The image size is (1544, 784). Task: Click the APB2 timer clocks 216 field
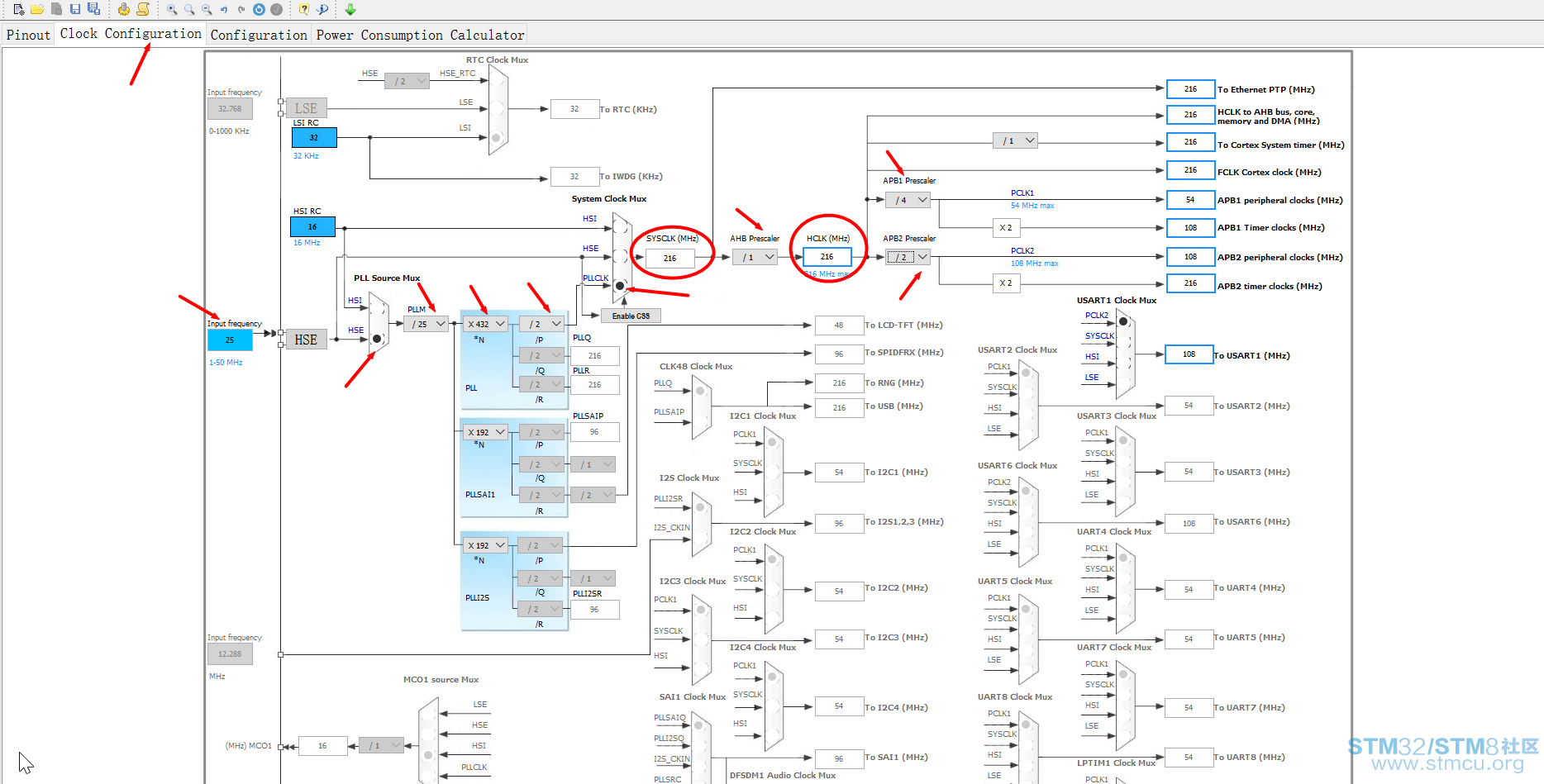[x=1190, y=283]
